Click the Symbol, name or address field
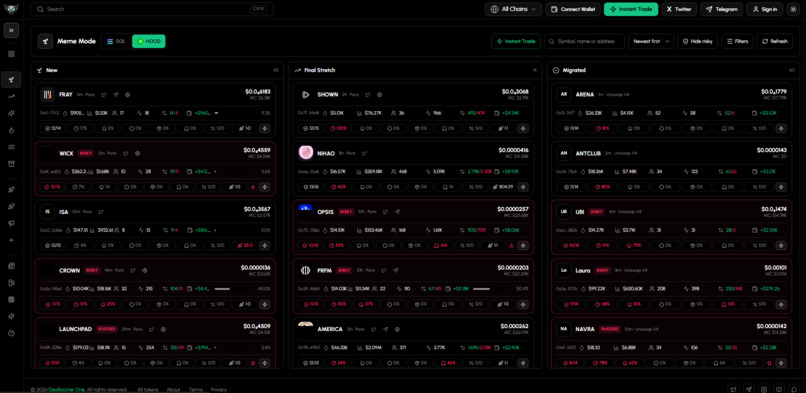The image size is (806, 393). (x=584, y=41)
